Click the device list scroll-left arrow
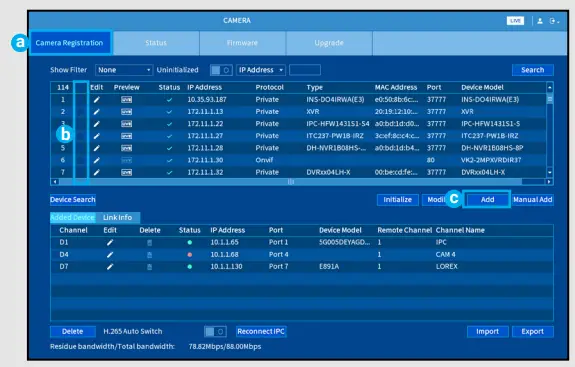The width and height of the screenshot is (575, 367). [x=55, y=182]
